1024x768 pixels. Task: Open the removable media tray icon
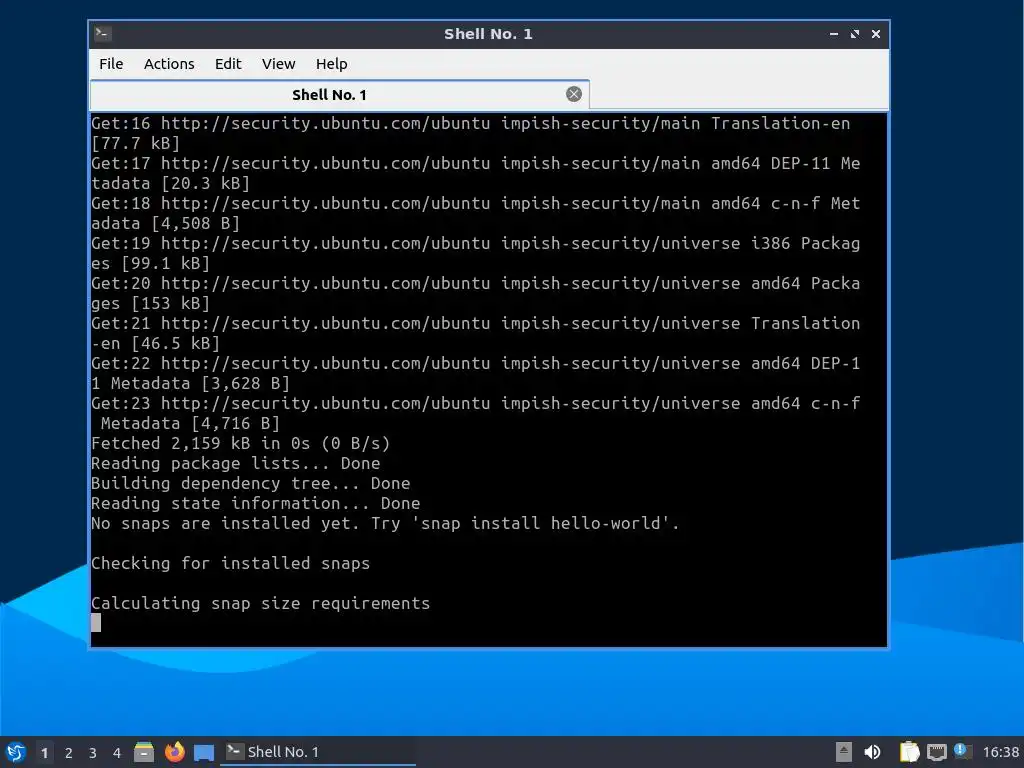click(x=844, y=752)
